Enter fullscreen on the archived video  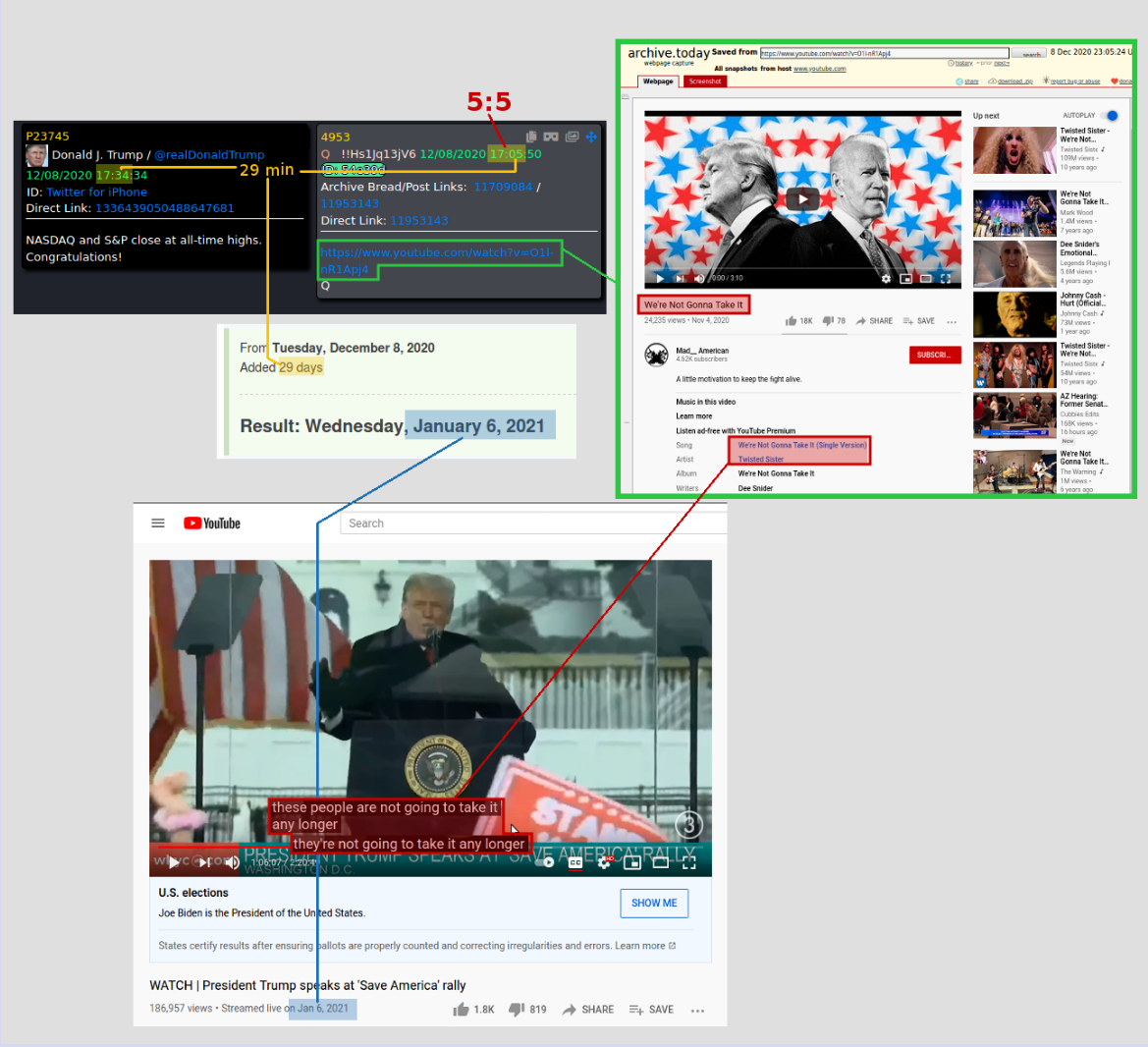945,278
